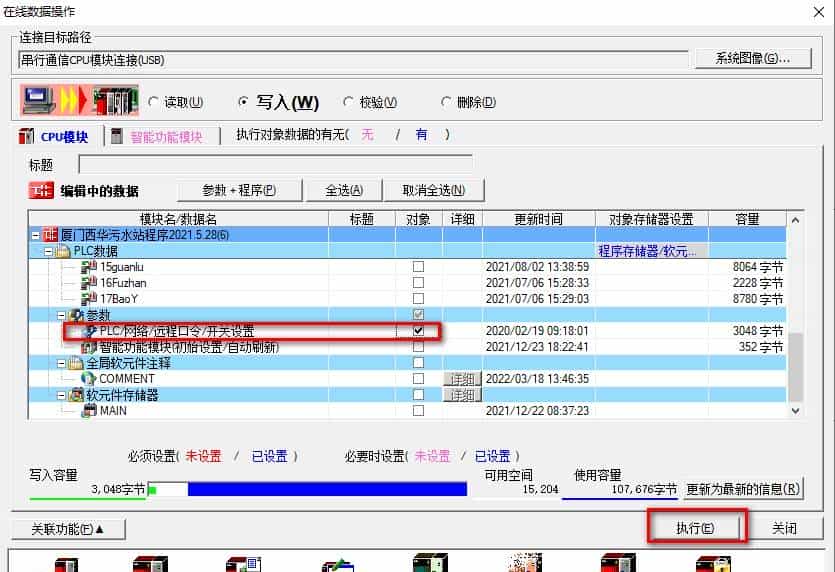Image resolution: width=835 pixels, height=572 pixels.
Task: Click 更新为最新的信息(R) button
Action: point(743,488)
